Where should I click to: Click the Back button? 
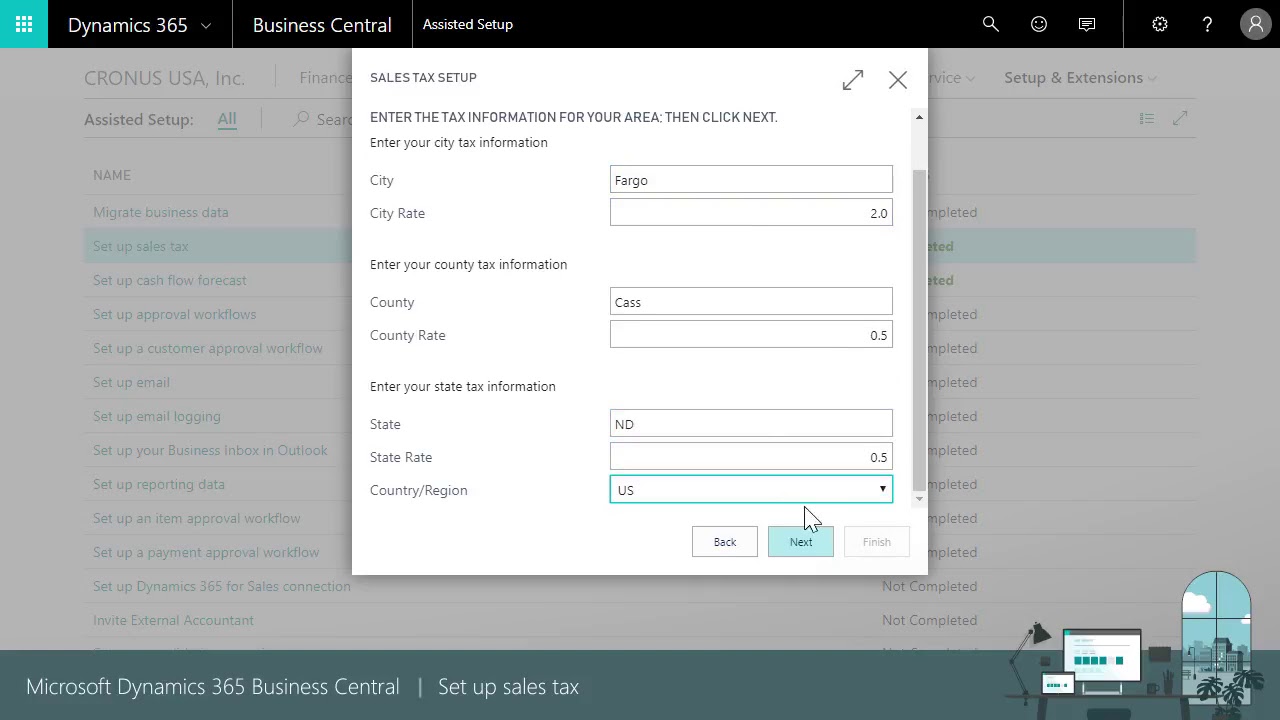coord(725,542)
